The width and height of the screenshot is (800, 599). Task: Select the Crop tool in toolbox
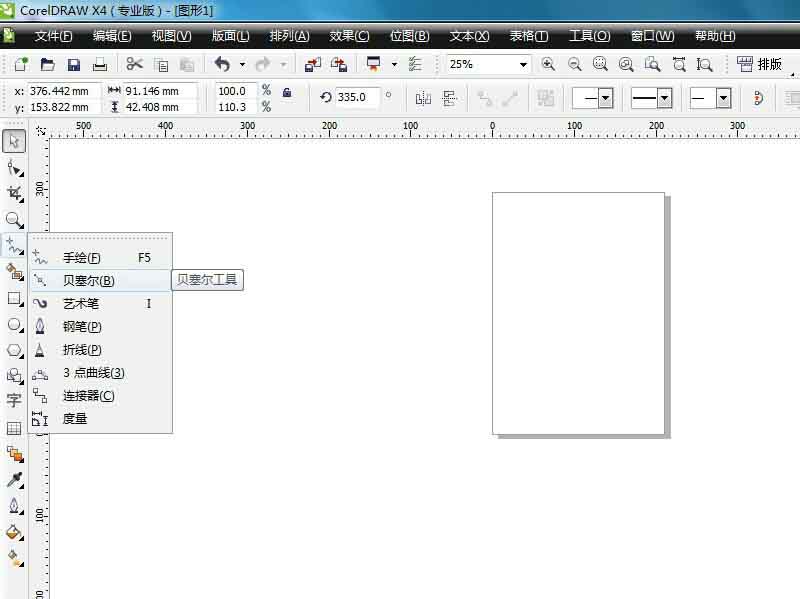coord(14,193)
